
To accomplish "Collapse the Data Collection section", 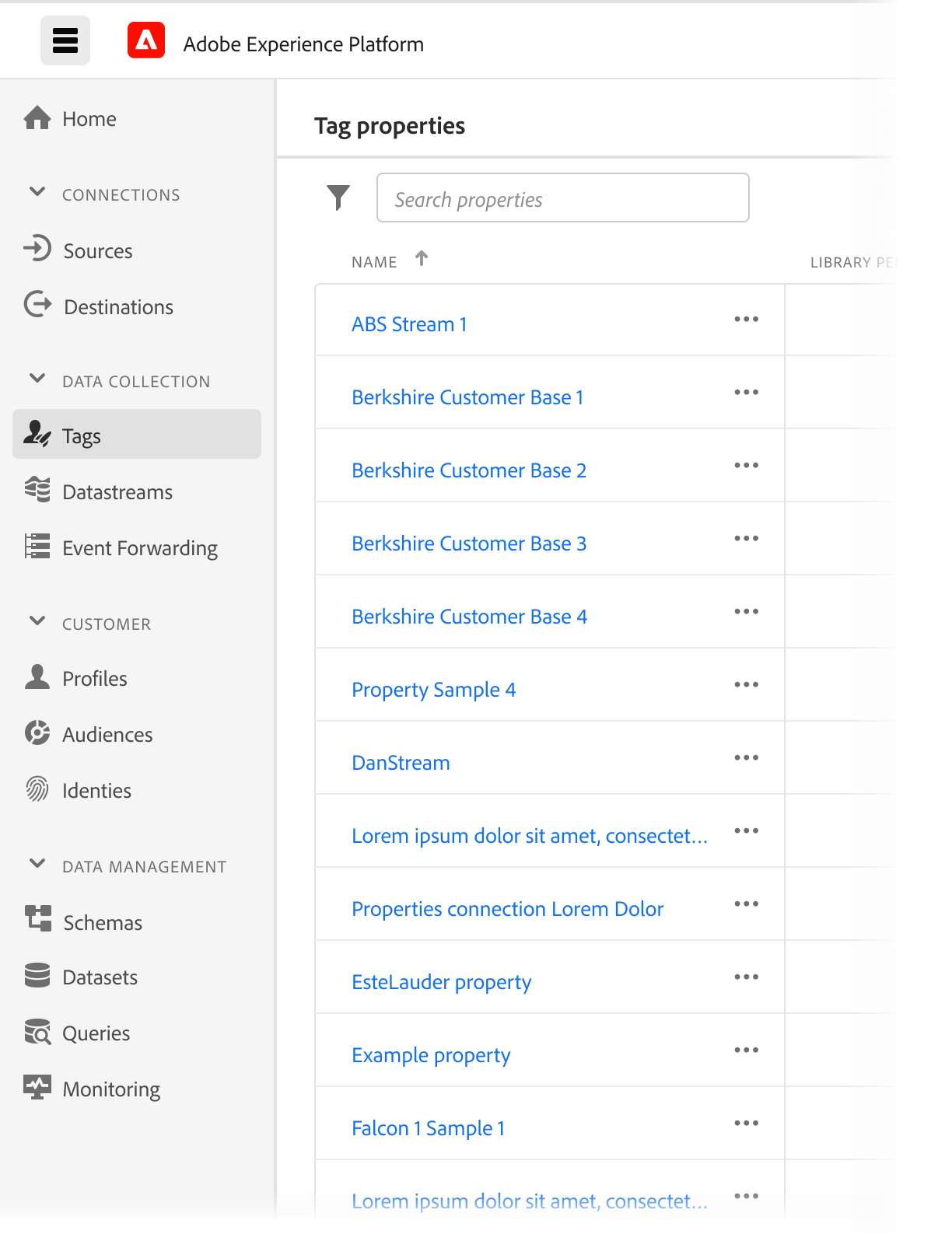I will coord(37,379).
